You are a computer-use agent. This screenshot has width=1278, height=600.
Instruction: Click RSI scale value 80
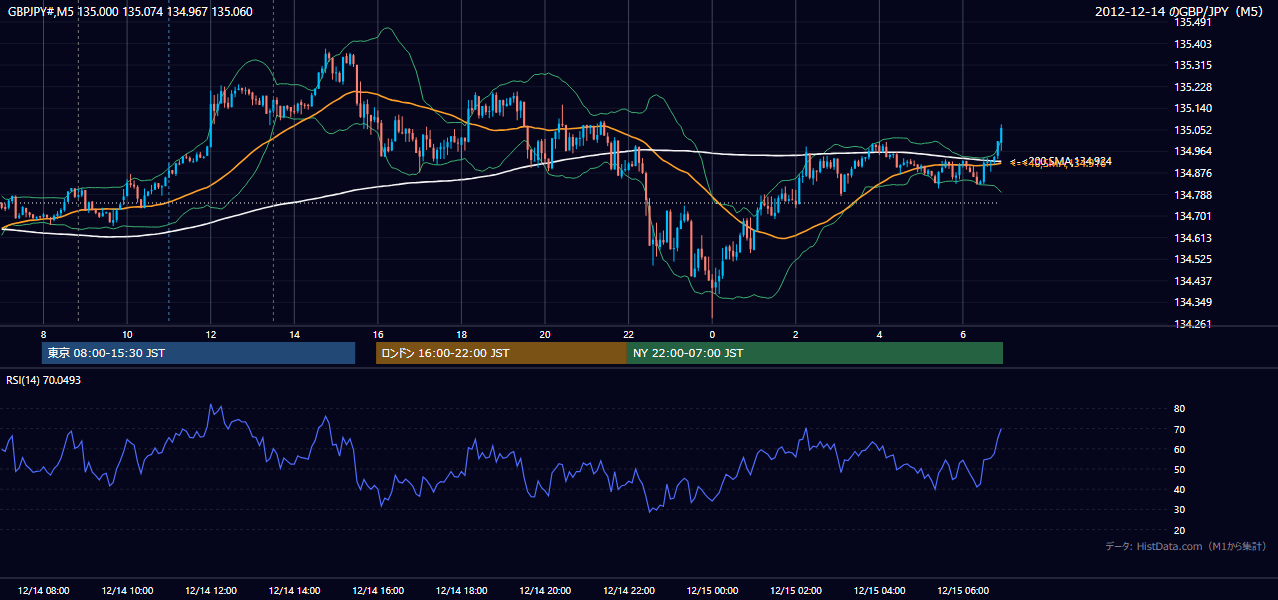click(x=1179, y=409)
